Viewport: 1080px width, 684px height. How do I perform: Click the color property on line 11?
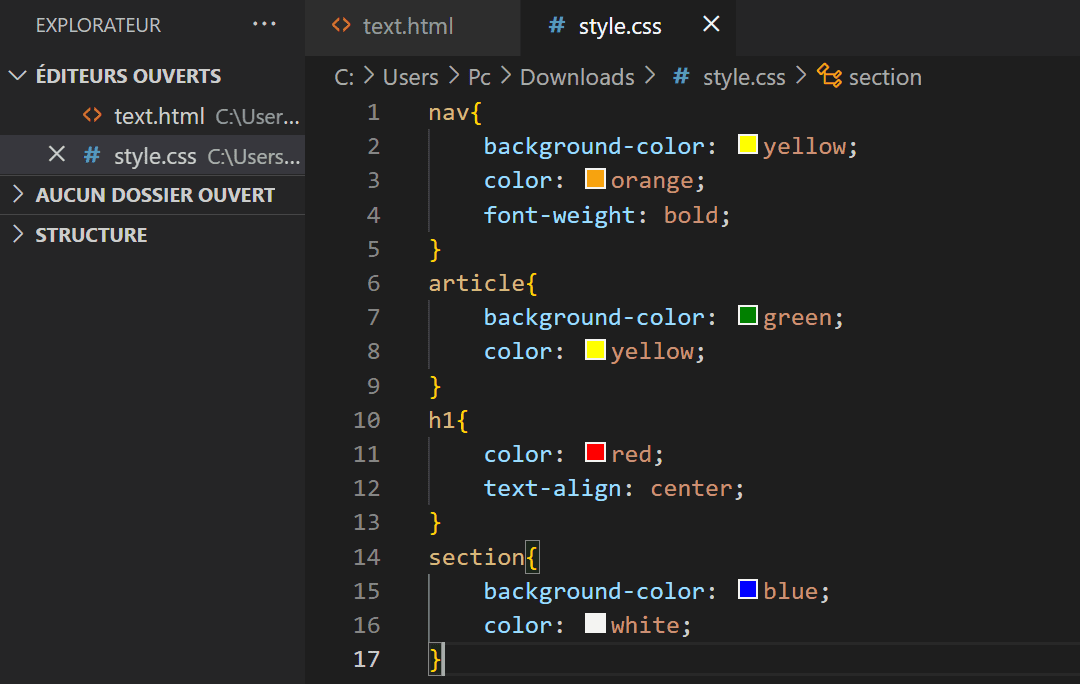pyautogui.click(x=518, y=454)
